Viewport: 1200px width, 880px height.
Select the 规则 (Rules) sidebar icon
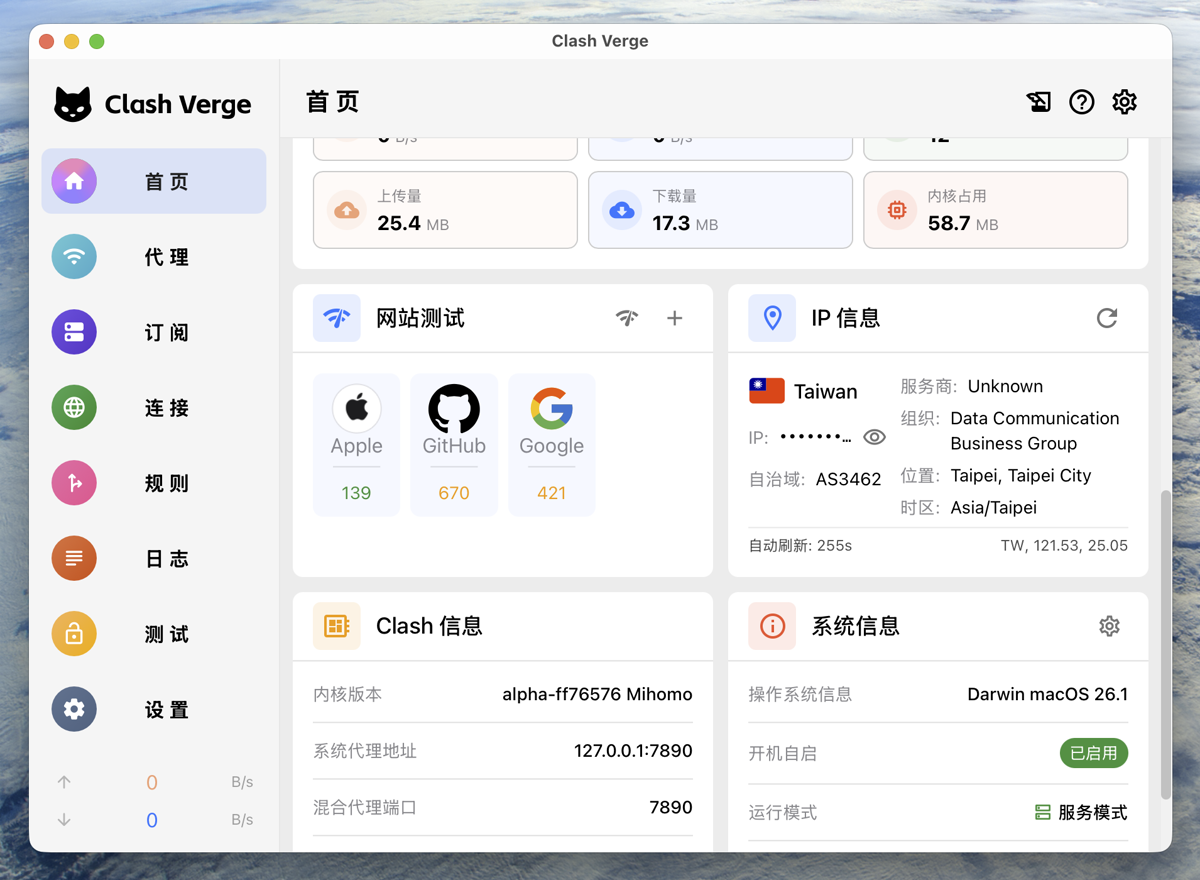tap(73, 483)
